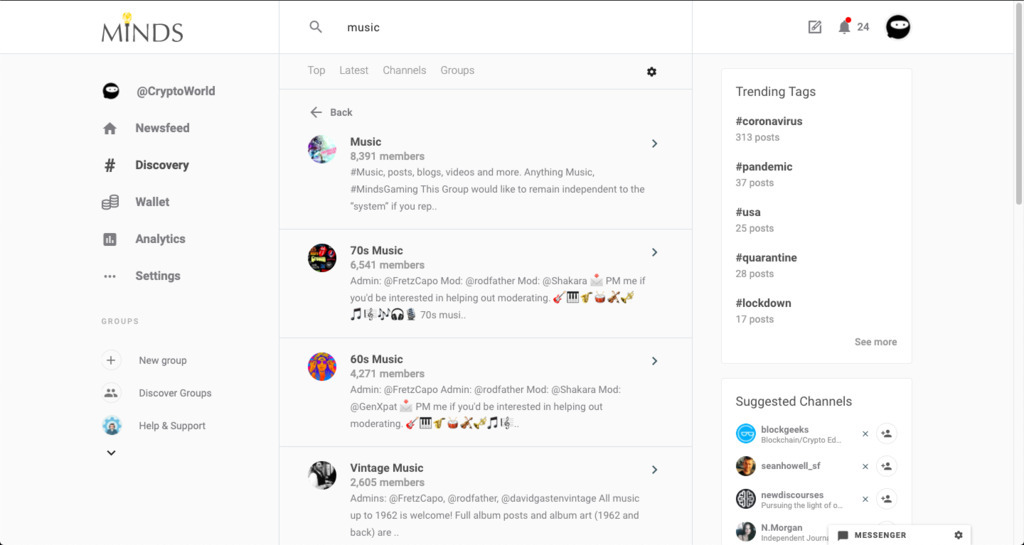Open the #coronavirus trending tag

[769, 121]
